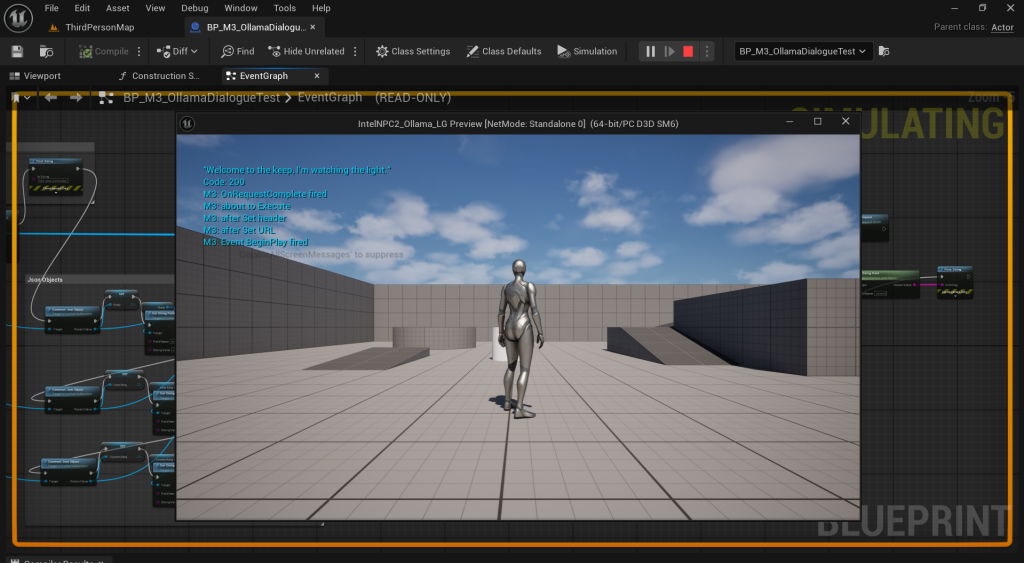Click the (READ-ONLY) label
This screenshot has width=1024, height=563.
coord(413,98)
